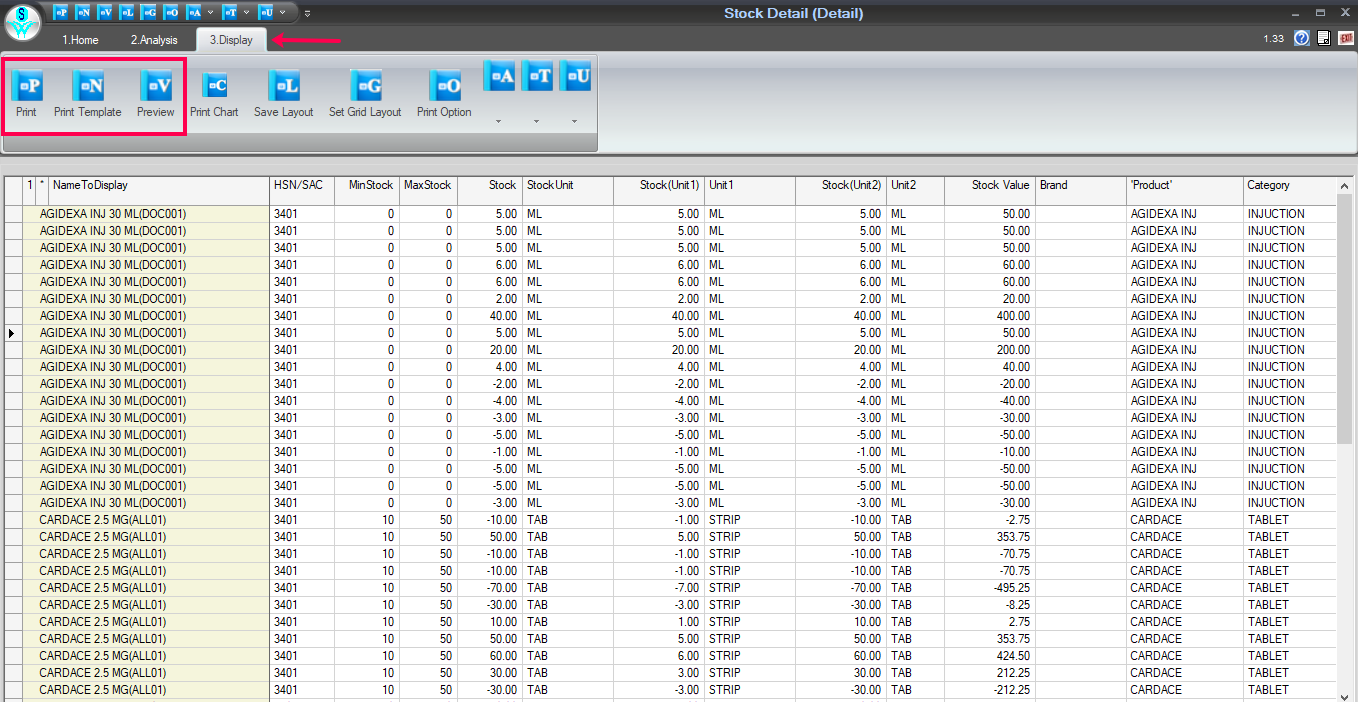Select the Stock Value cell 200.00
The image size is (1358, 702).
click(990, 350)
